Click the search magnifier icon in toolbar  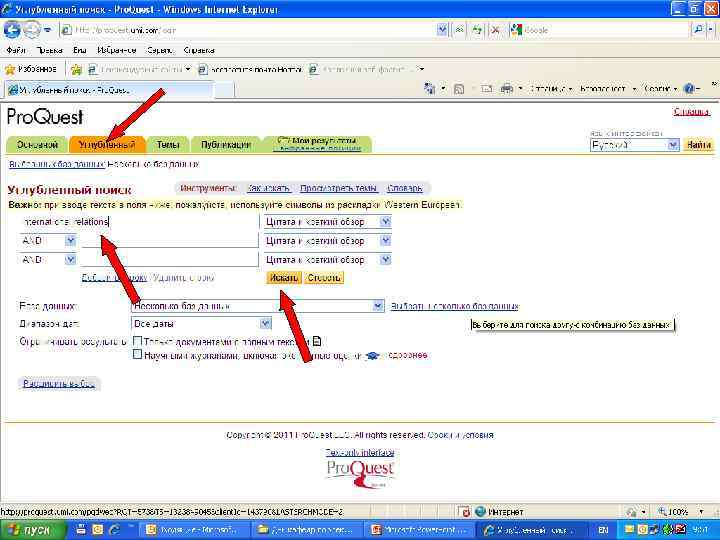click(x=698, y=30)
